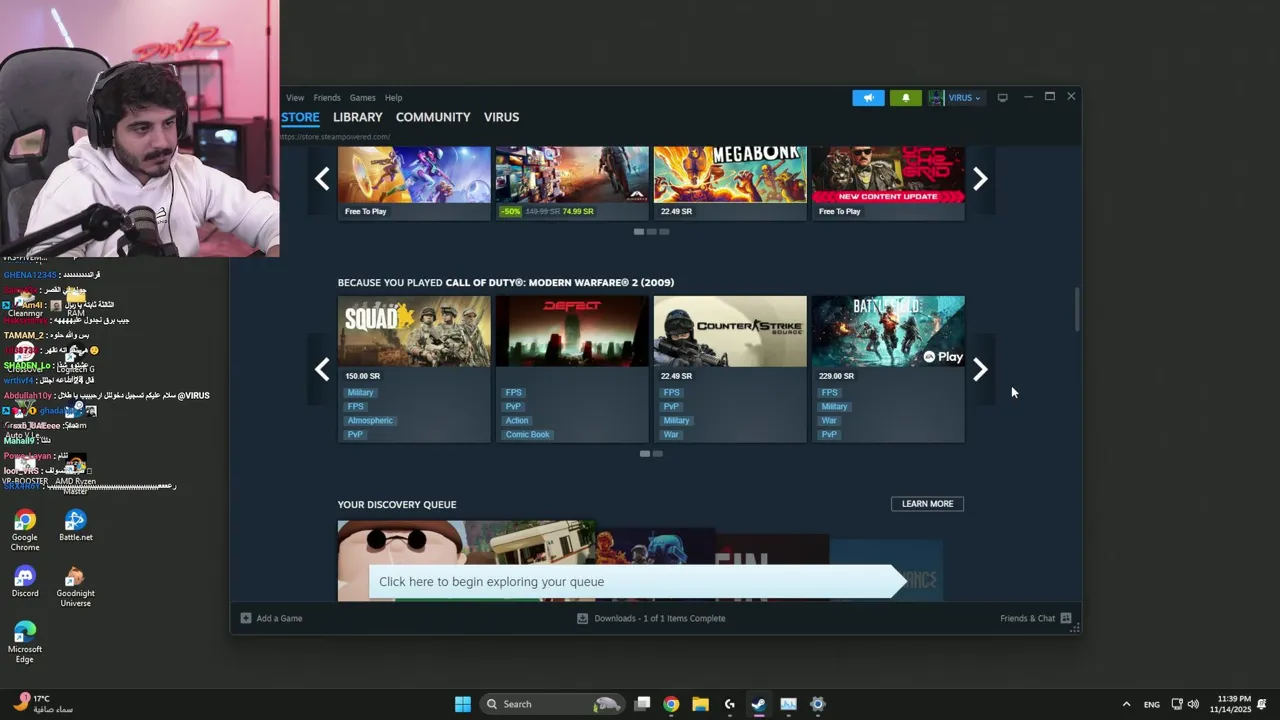The width and height of the screenshot is (1280, 720).
Task: Click the 229.00 SR Battlefield price
Action: 836,376
